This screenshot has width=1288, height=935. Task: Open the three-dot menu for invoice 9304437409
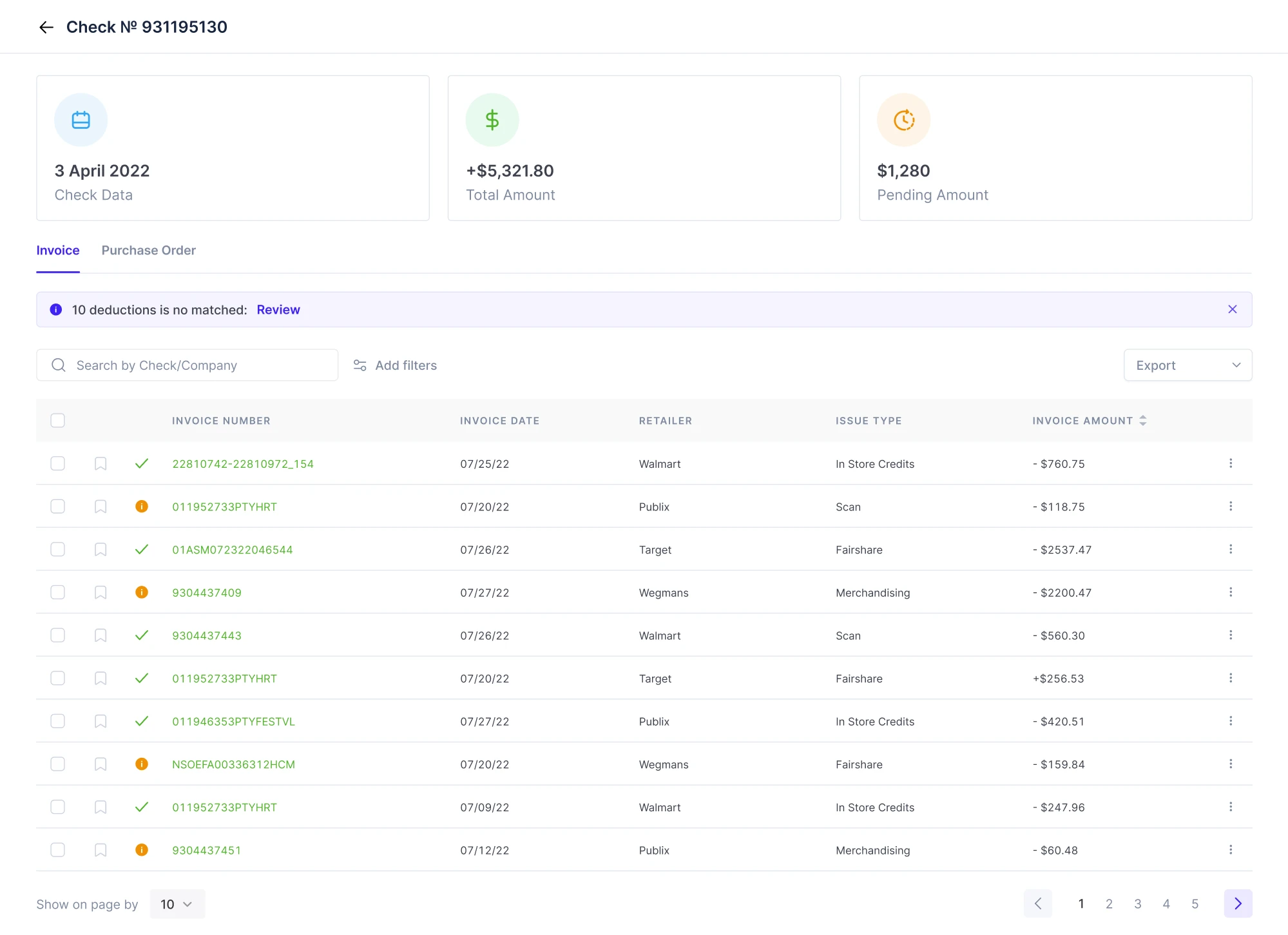pyautogui.click(x=1231, y=592)
